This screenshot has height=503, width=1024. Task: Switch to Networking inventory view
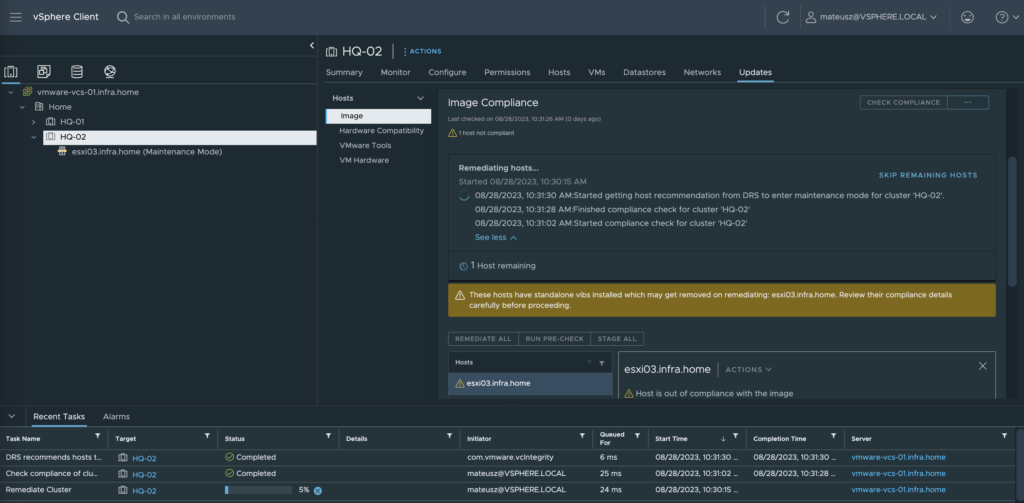[x=110, y=71]
